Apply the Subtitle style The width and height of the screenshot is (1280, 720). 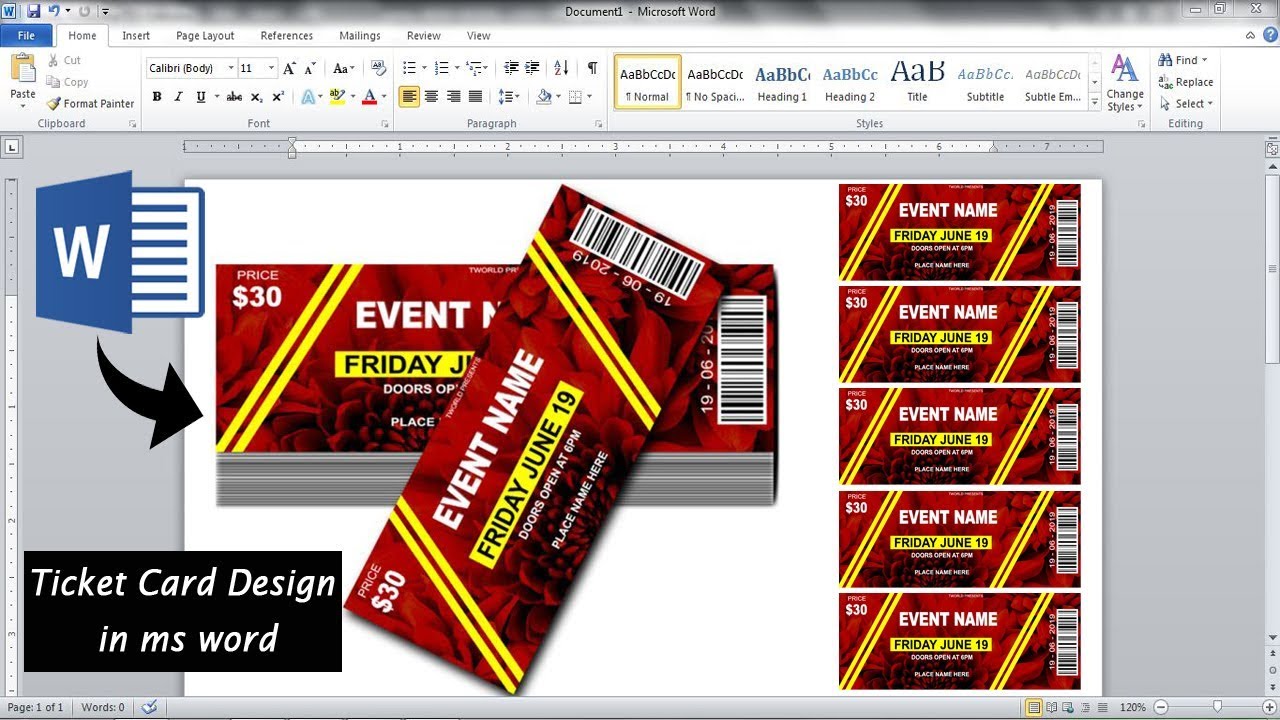click(x=985, y=83)
